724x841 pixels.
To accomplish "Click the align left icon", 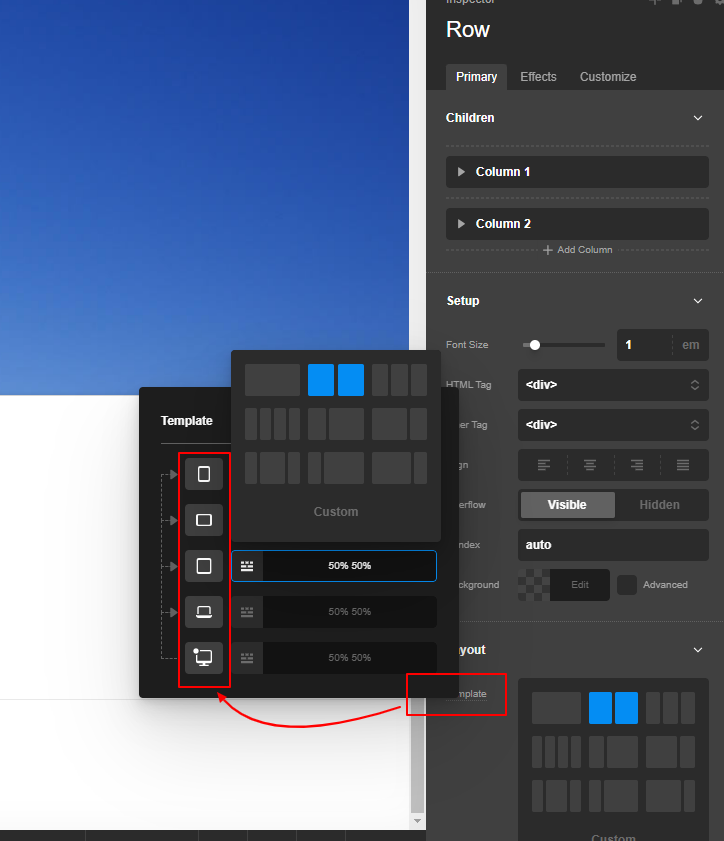I will (x=544, y=465).
